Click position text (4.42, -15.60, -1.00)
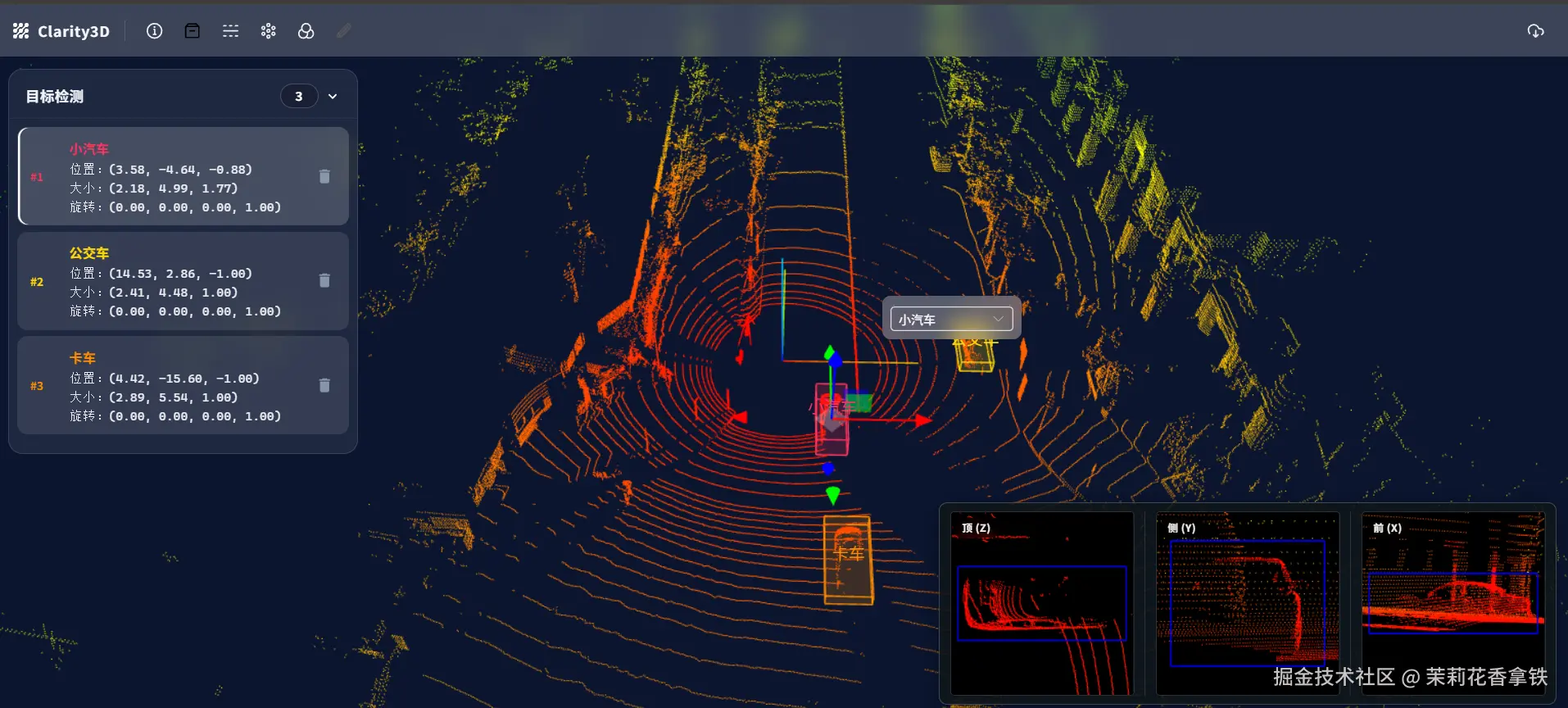The width and height of the screenshot is (1568, 708). (184, 379)
